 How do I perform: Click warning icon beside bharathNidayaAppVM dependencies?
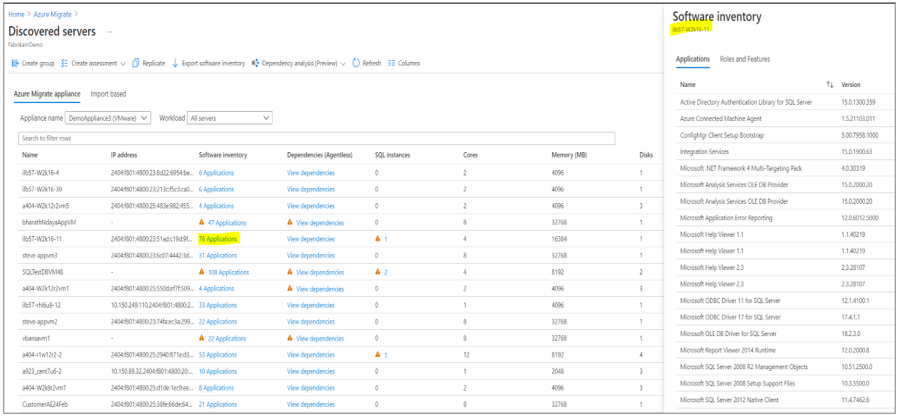point(290,222)
